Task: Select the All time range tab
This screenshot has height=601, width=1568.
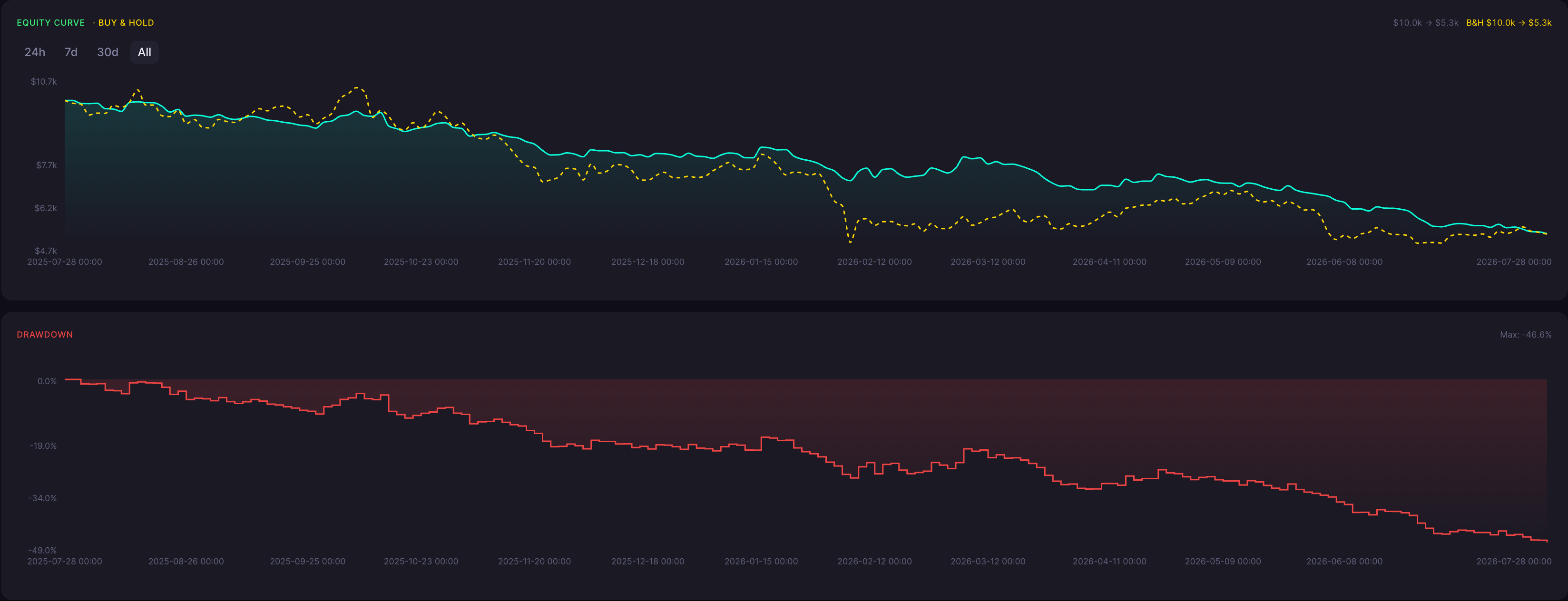Action: point(144,52)
